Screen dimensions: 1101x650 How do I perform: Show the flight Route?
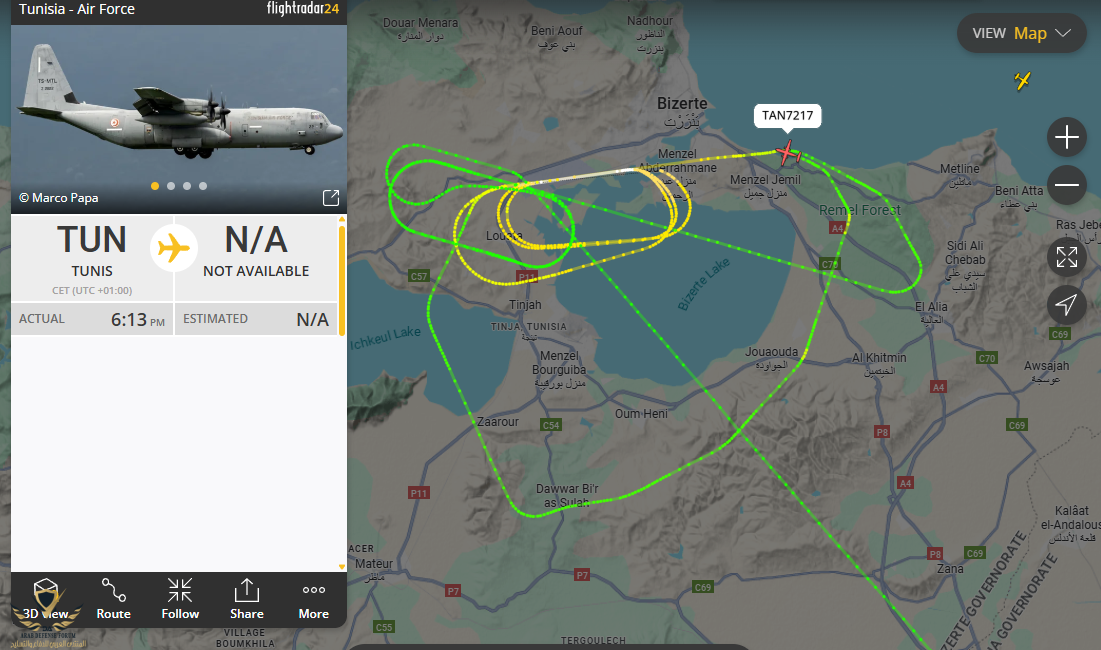pos(114,599)
